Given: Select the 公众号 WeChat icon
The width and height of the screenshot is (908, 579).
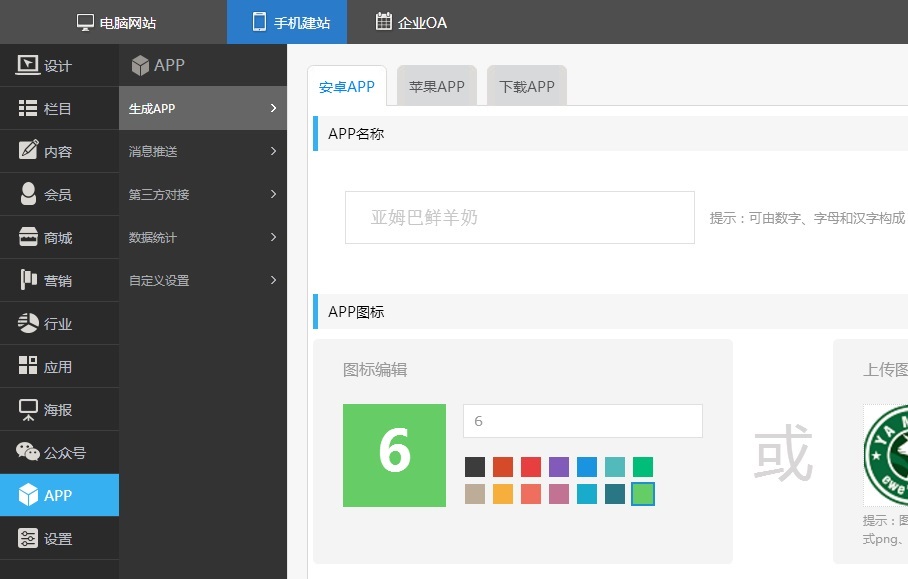Looking at the screenshot, I should [x=28, y=452].
